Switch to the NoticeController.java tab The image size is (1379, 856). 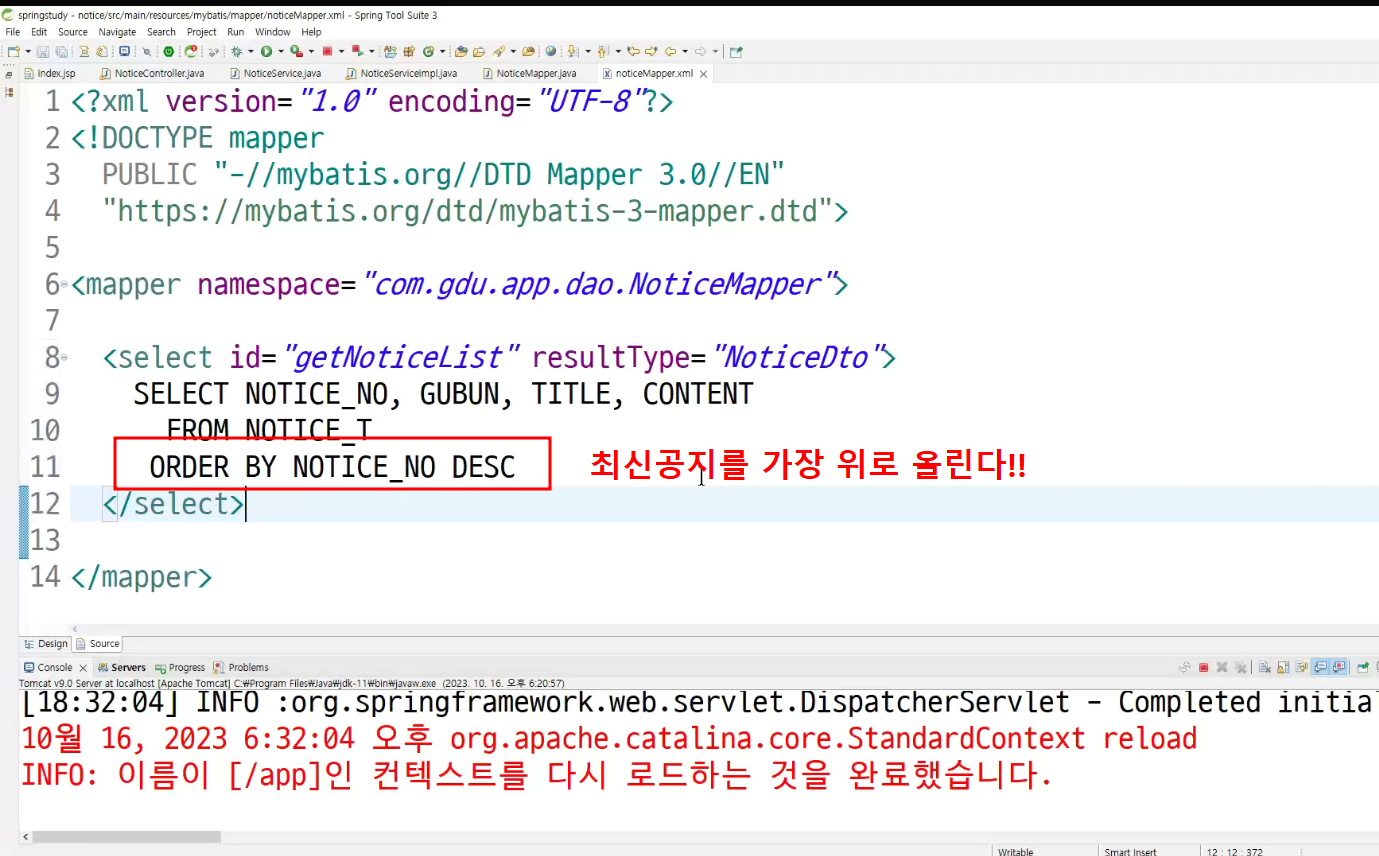click(152, 74)
